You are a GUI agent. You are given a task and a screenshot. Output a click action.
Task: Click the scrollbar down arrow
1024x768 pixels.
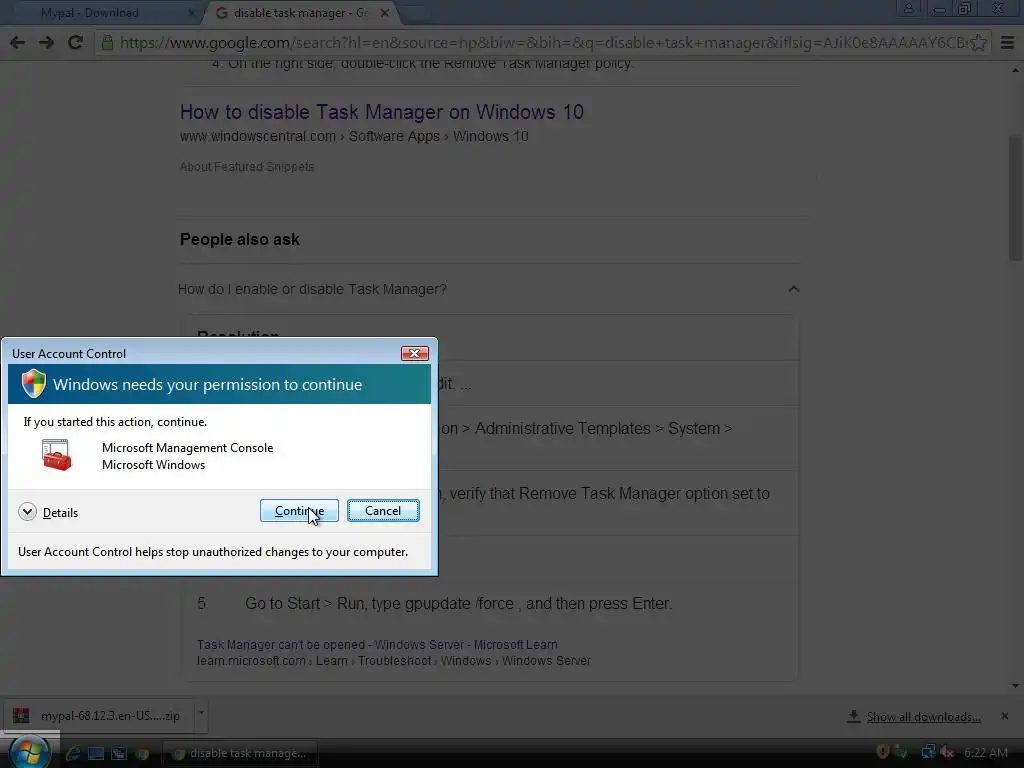[1015, 686]
